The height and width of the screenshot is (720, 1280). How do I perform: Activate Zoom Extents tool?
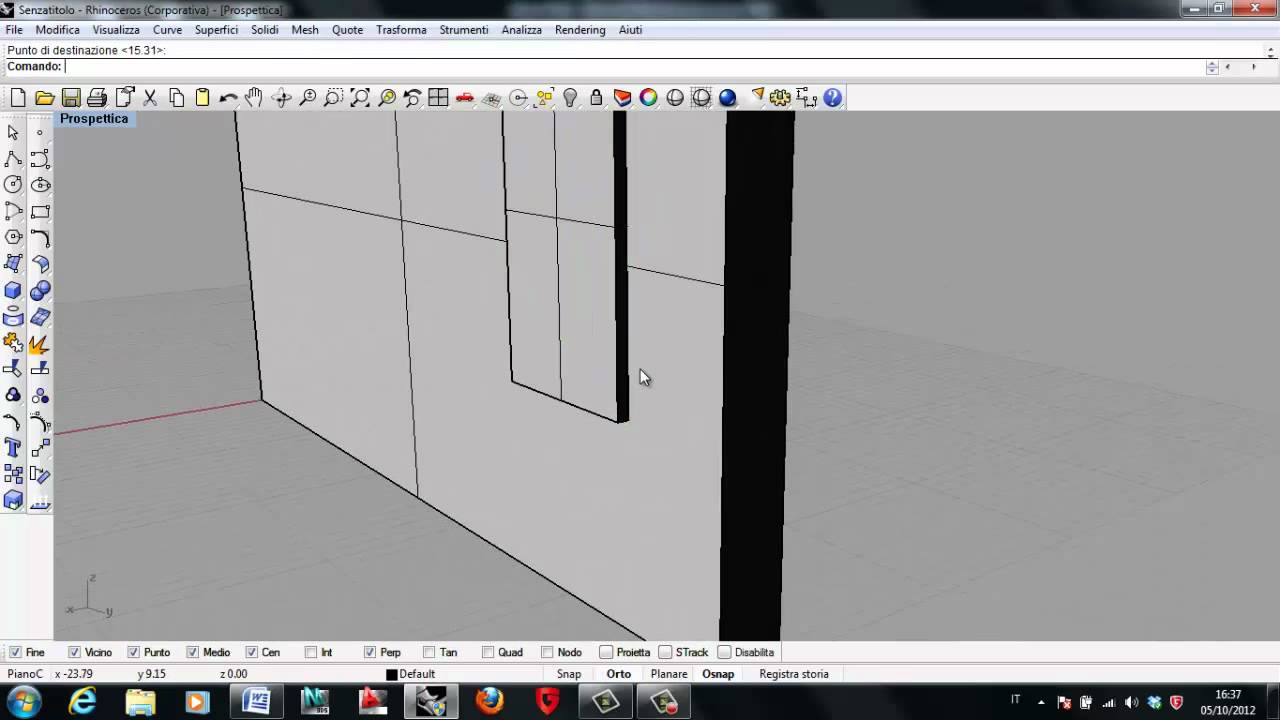click(x=360, y=97)
